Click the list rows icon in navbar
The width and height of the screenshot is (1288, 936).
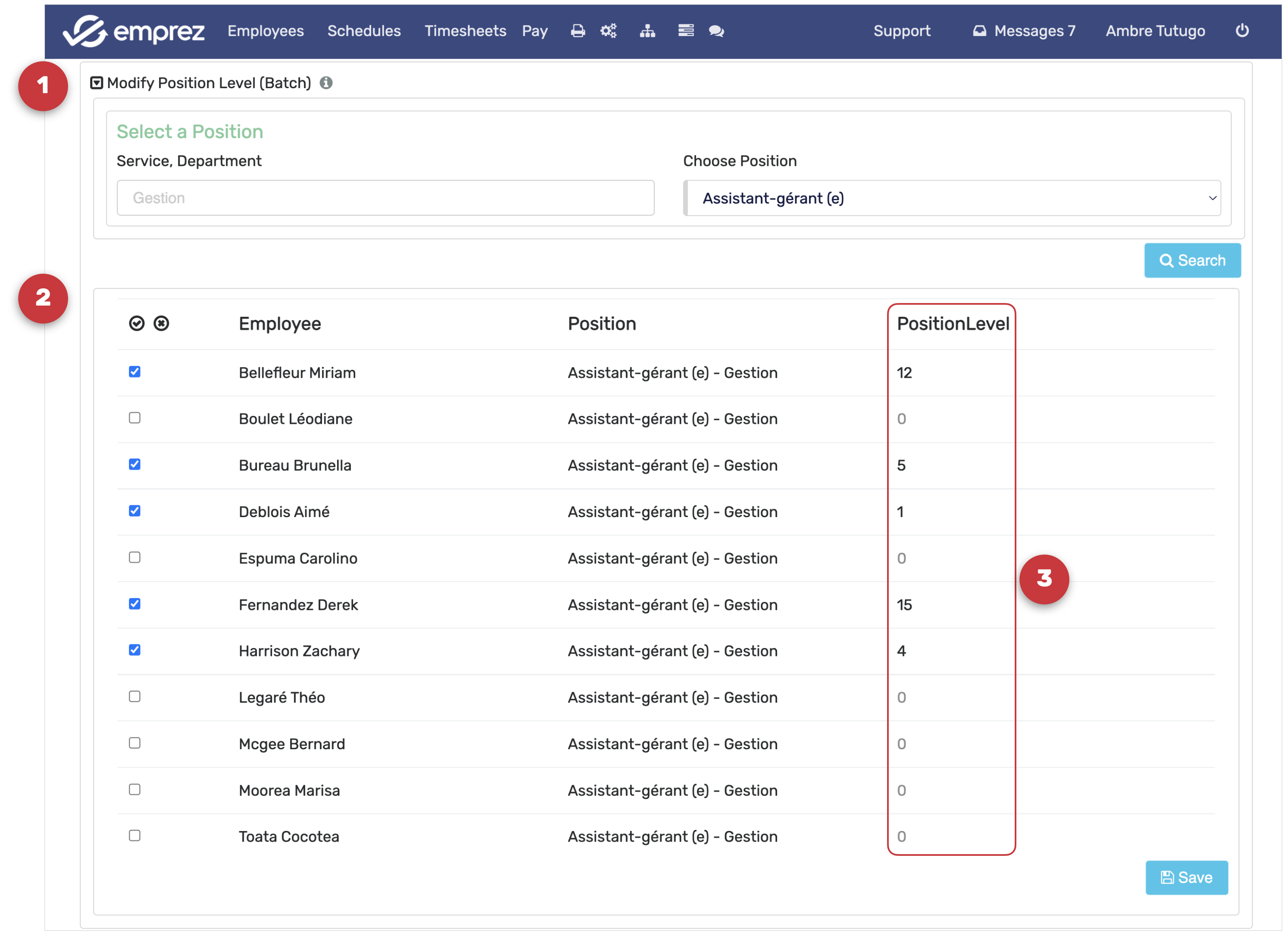[686, 31]
